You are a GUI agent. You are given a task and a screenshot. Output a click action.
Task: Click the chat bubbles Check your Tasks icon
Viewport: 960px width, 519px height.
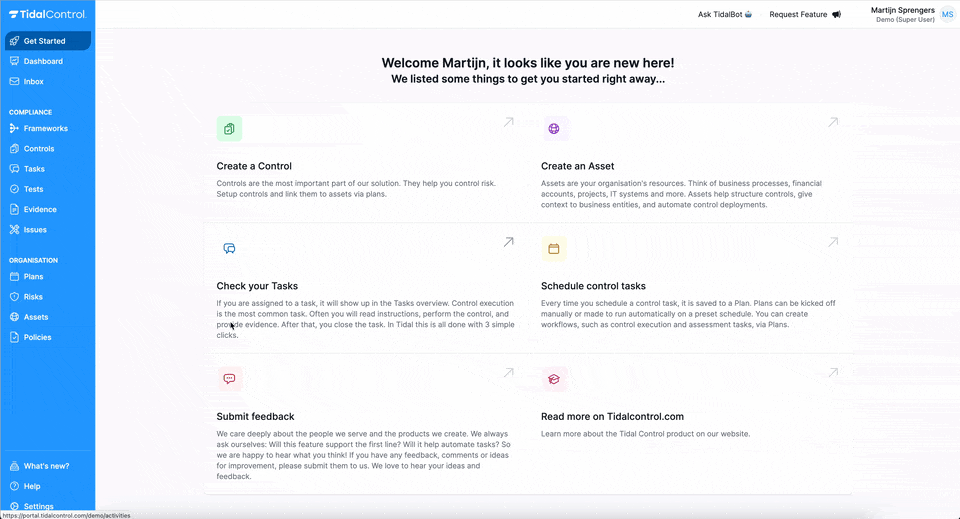tap(229, 248)
